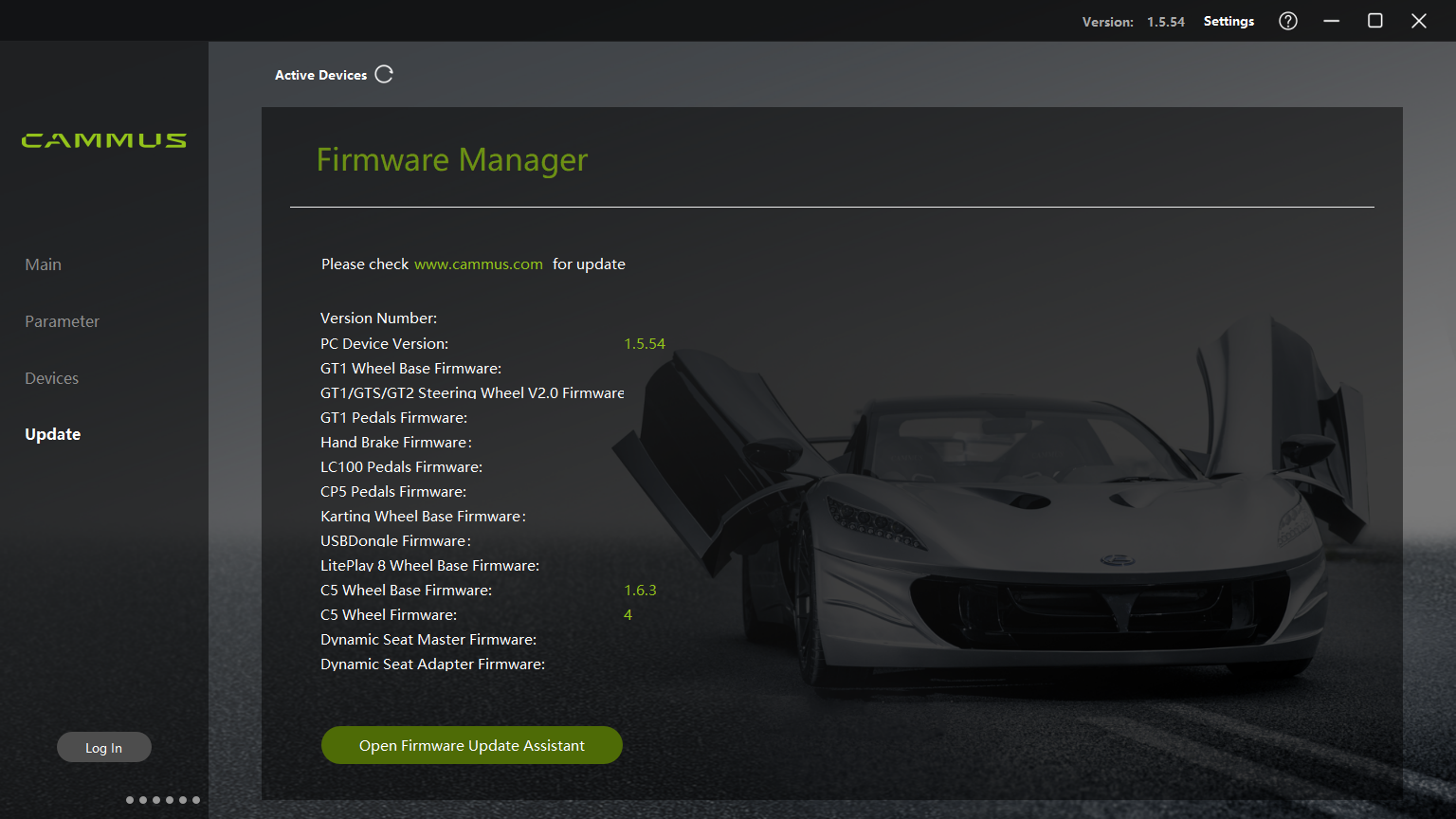Open the Devices tab
Screen dimensions: 1456x819
point(51,378)
